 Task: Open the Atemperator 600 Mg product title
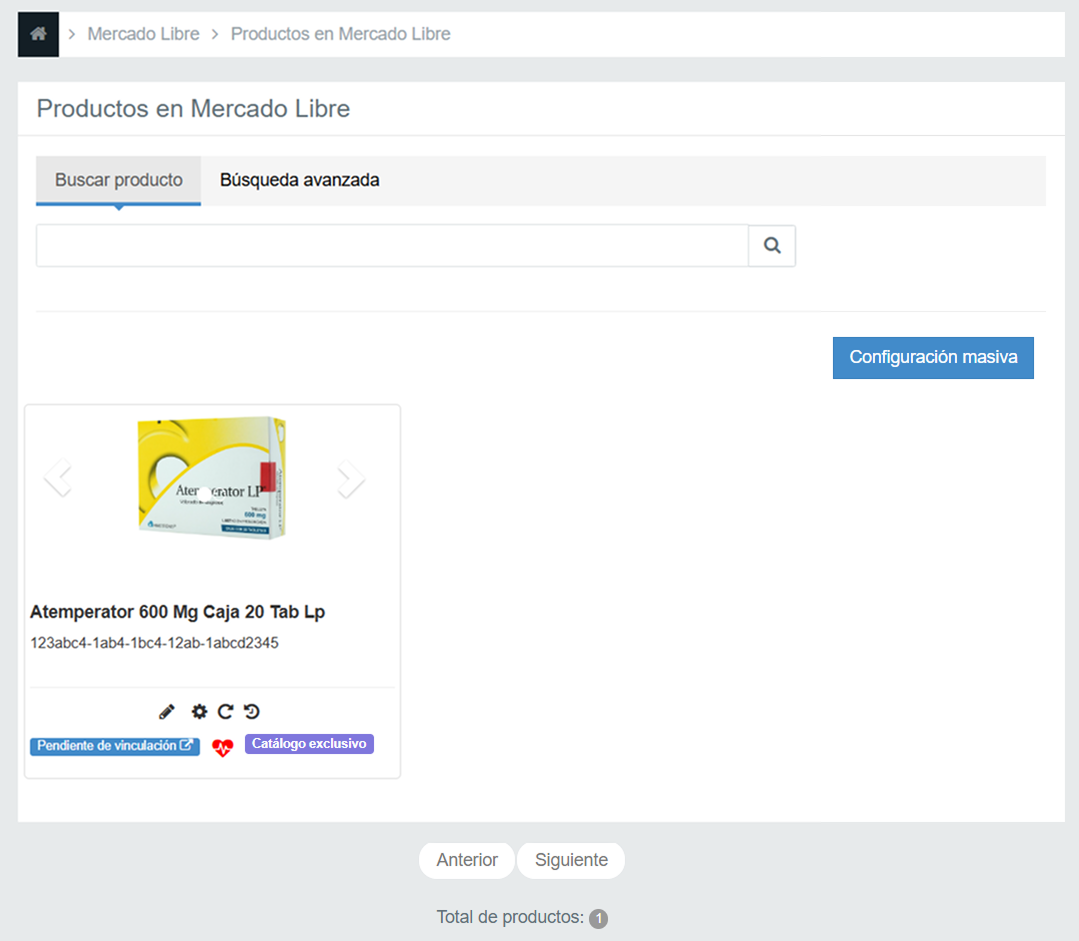coord(178,612)
